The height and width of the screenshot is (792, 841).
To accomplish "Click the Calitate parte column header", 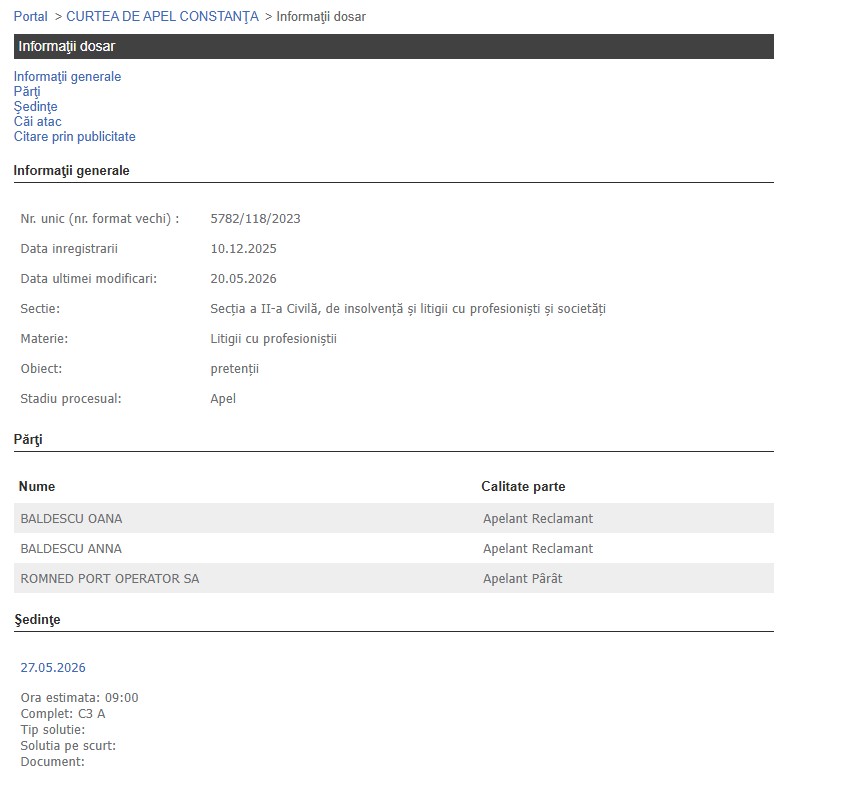I will tap(523, 486).
